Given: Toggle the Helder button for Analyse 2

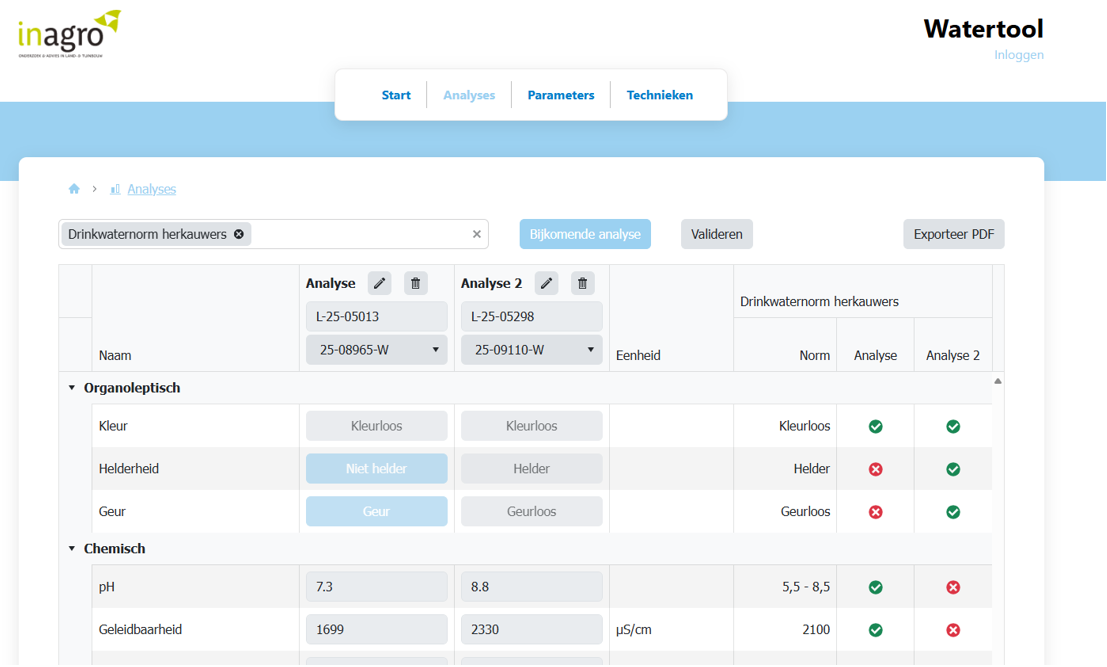Looking at the screenshot, I should pyautogui.click(x=532, y=469).
